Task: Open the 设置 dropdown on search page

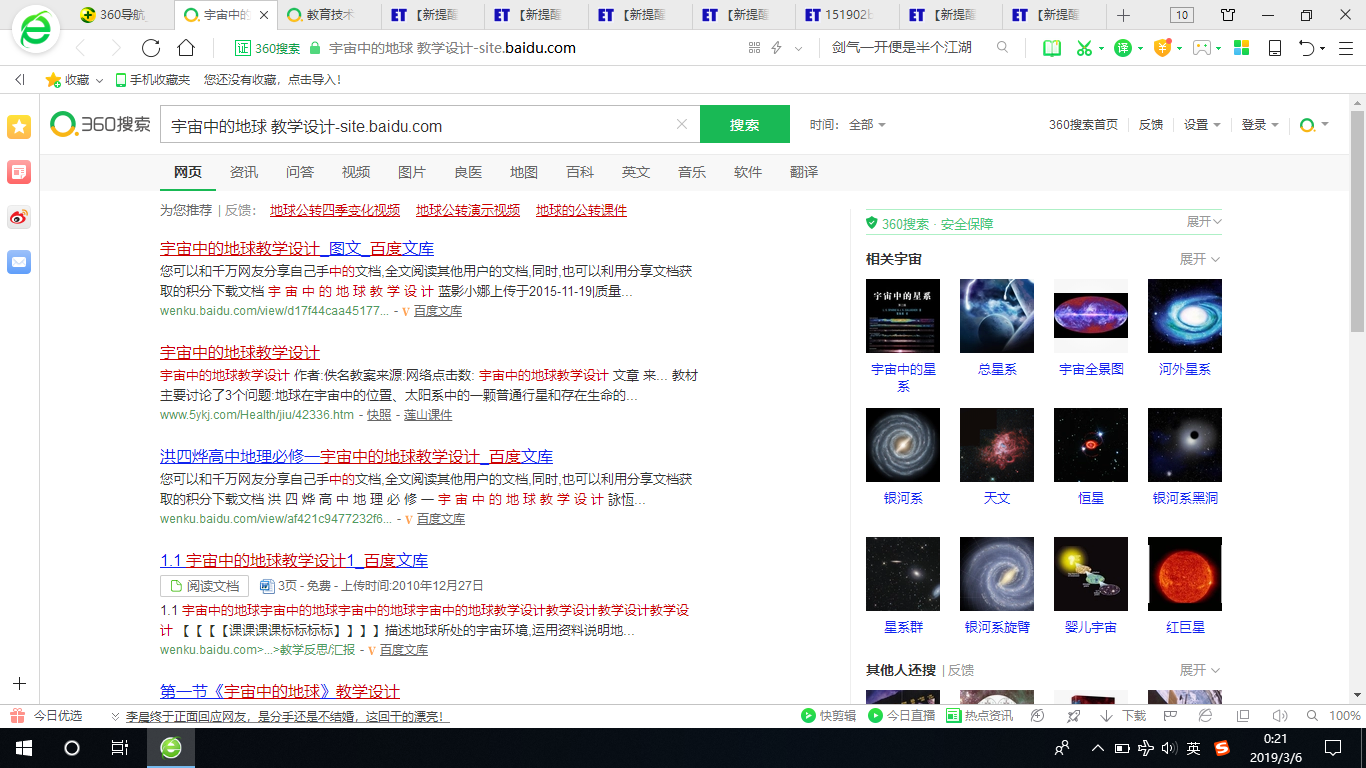Action: click(x=1202, y=125)
